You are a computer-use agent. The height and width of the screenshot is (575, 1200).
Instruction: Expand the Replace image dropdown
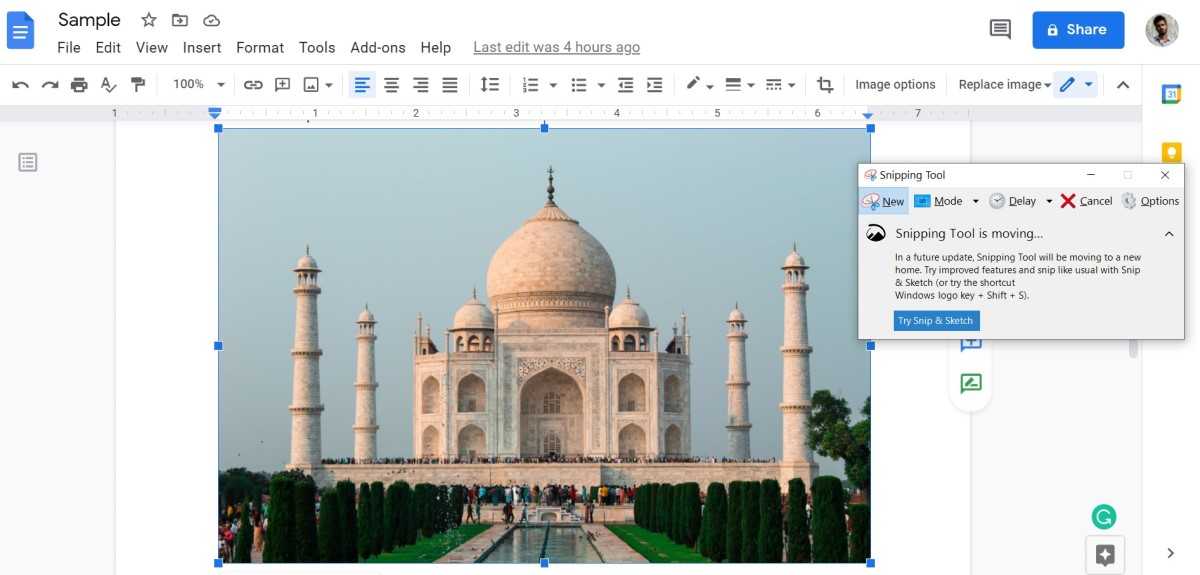pos(1004,85)
